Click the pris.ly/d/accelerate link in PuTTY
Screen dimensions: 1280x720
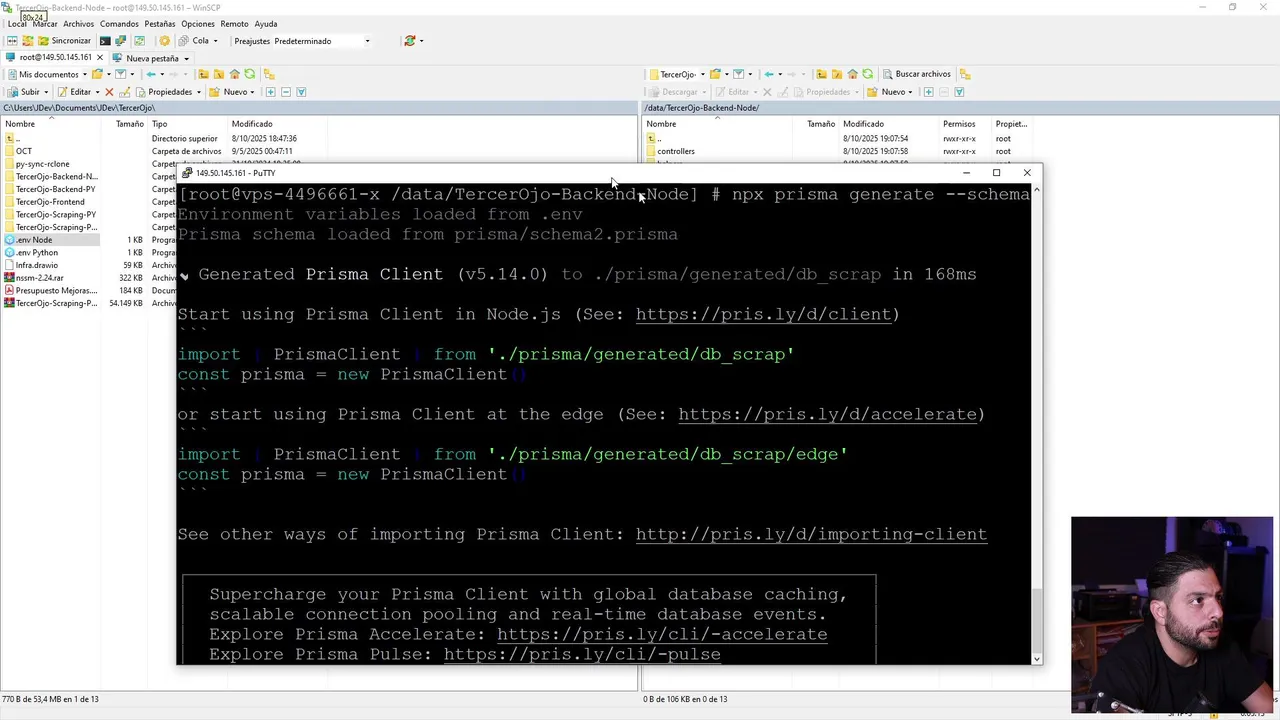828,414
